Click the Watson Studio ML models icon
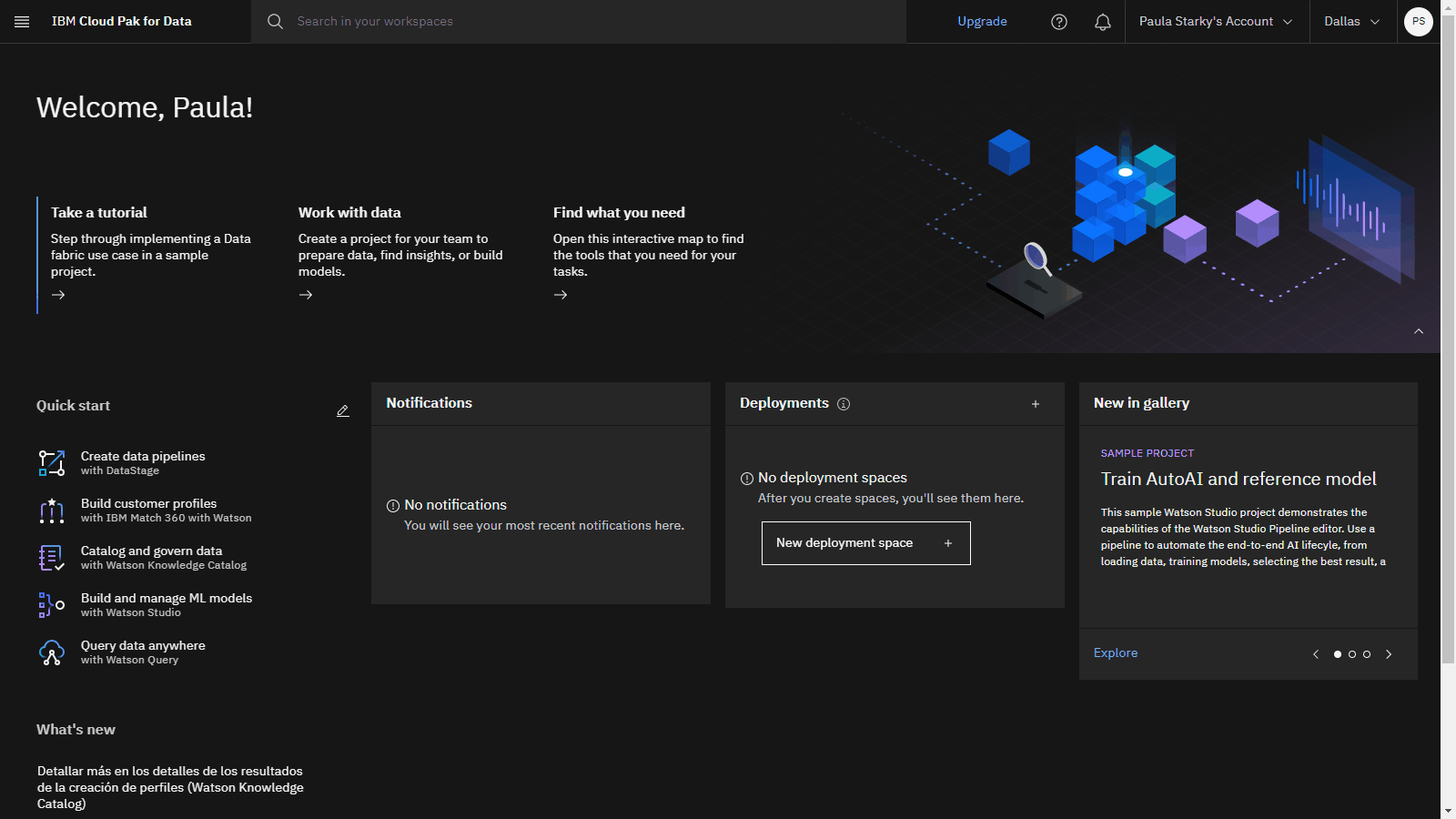1456x819 pixels. coord(52,605)
